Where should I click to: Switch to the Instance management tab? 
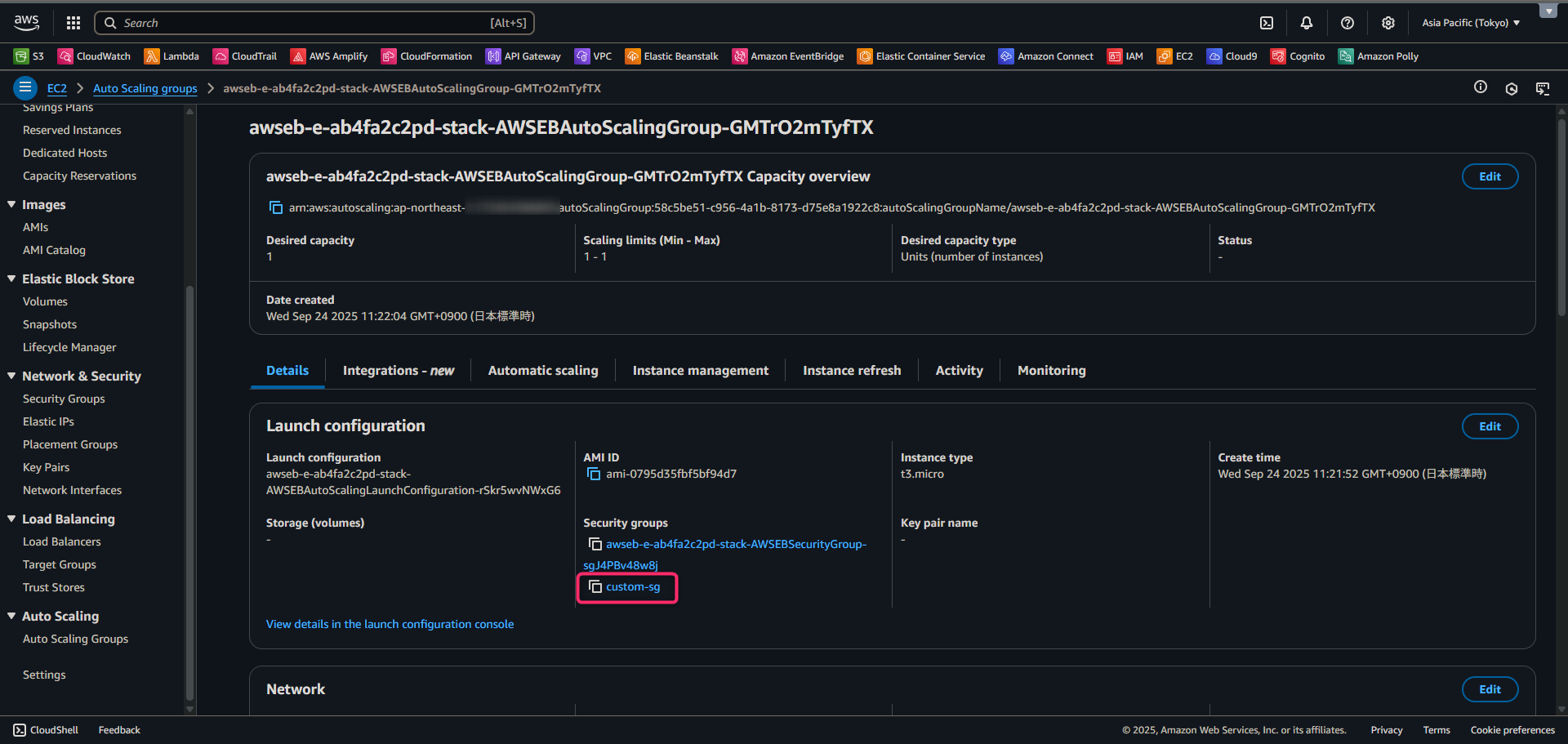pos(701,371)
